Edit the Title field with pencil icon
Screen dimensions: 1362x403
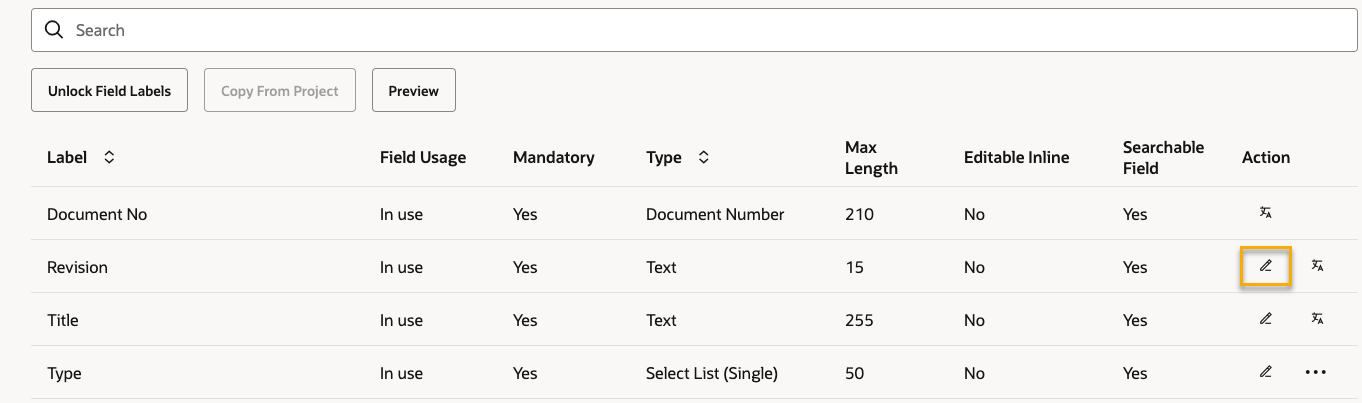click(1265, 319)
